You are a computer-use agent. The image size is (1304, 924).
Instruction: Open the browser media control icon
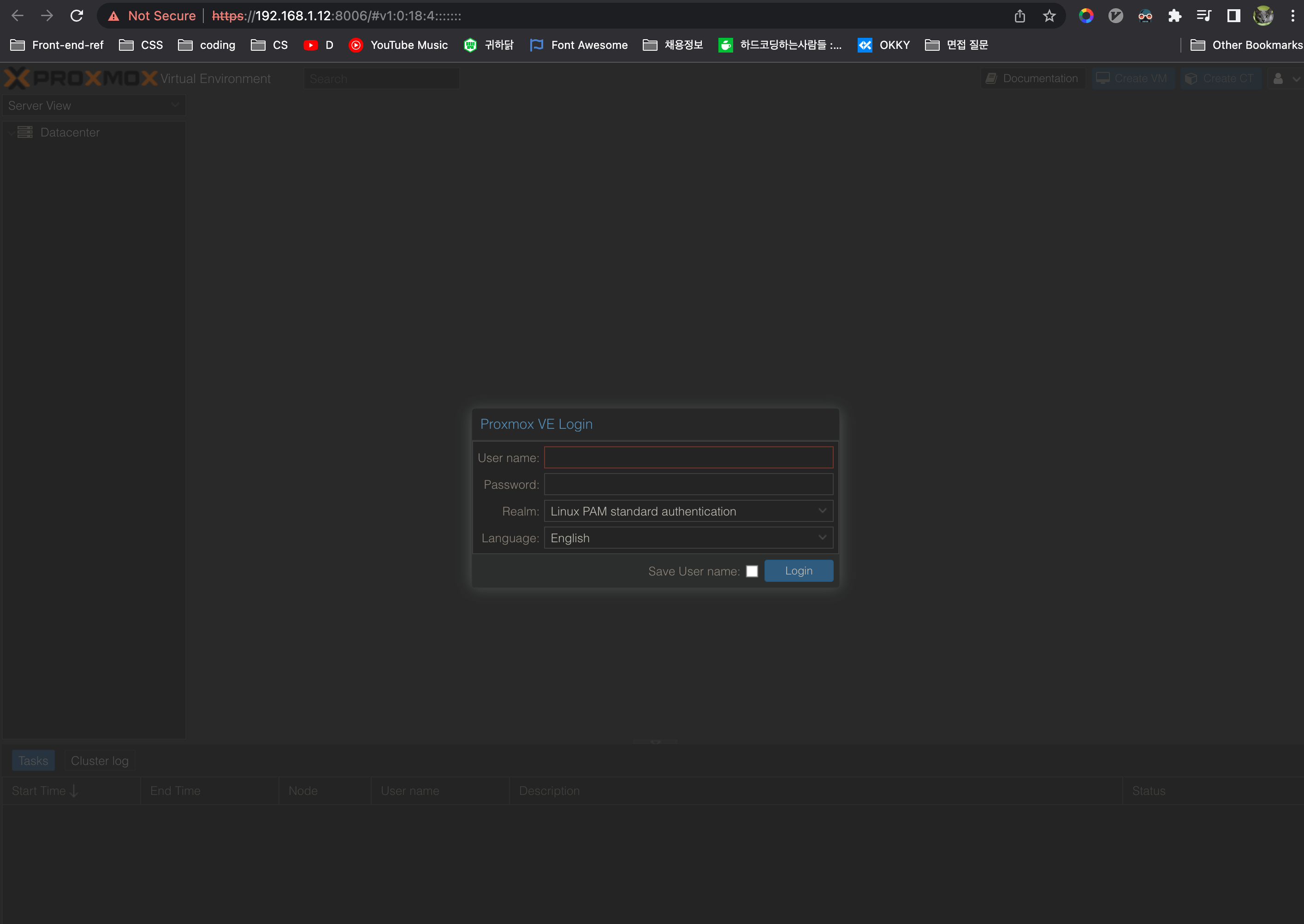click(1204, 16)
